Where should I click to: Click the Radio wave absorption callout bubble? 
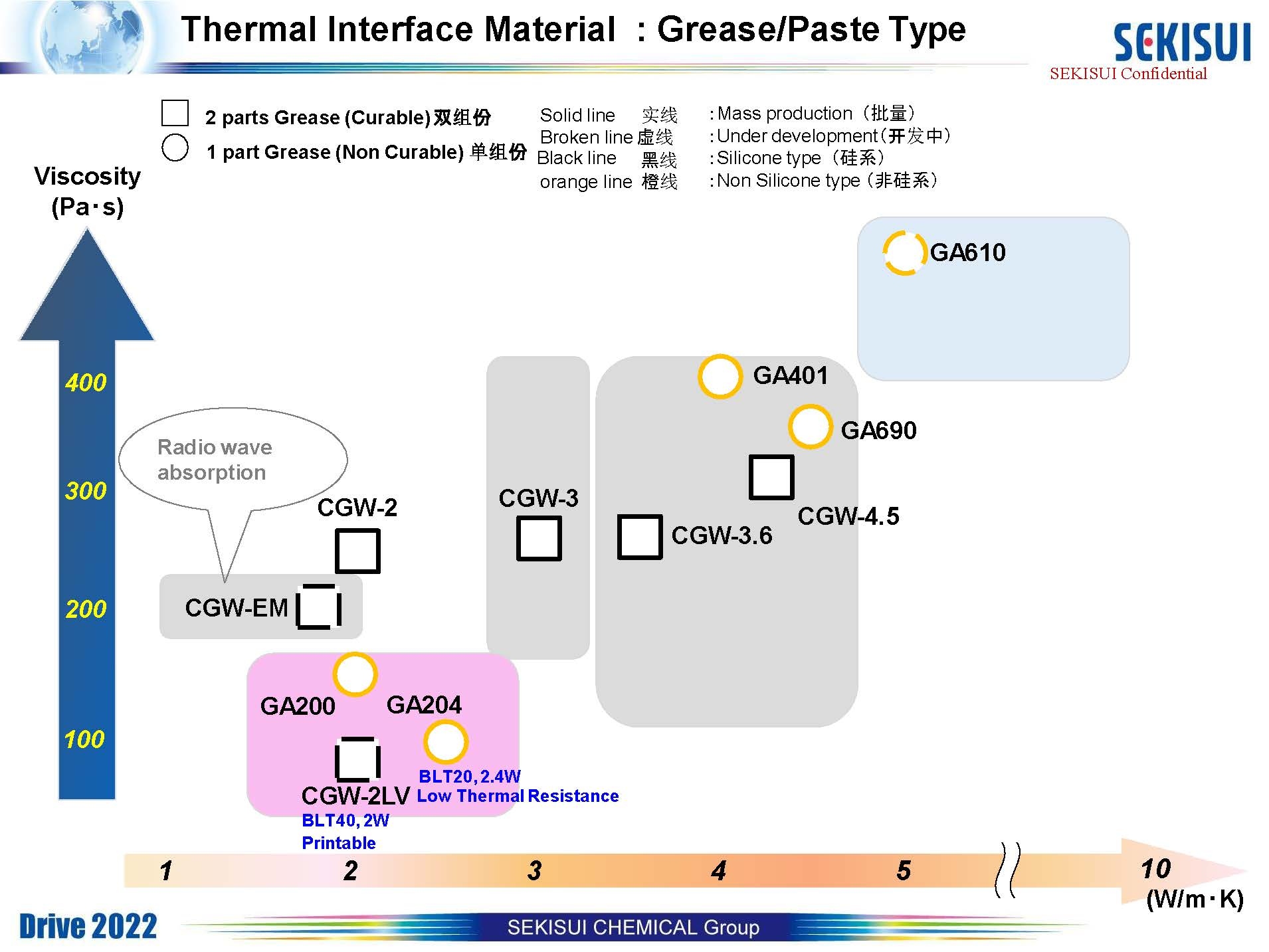tap(233, 460)
